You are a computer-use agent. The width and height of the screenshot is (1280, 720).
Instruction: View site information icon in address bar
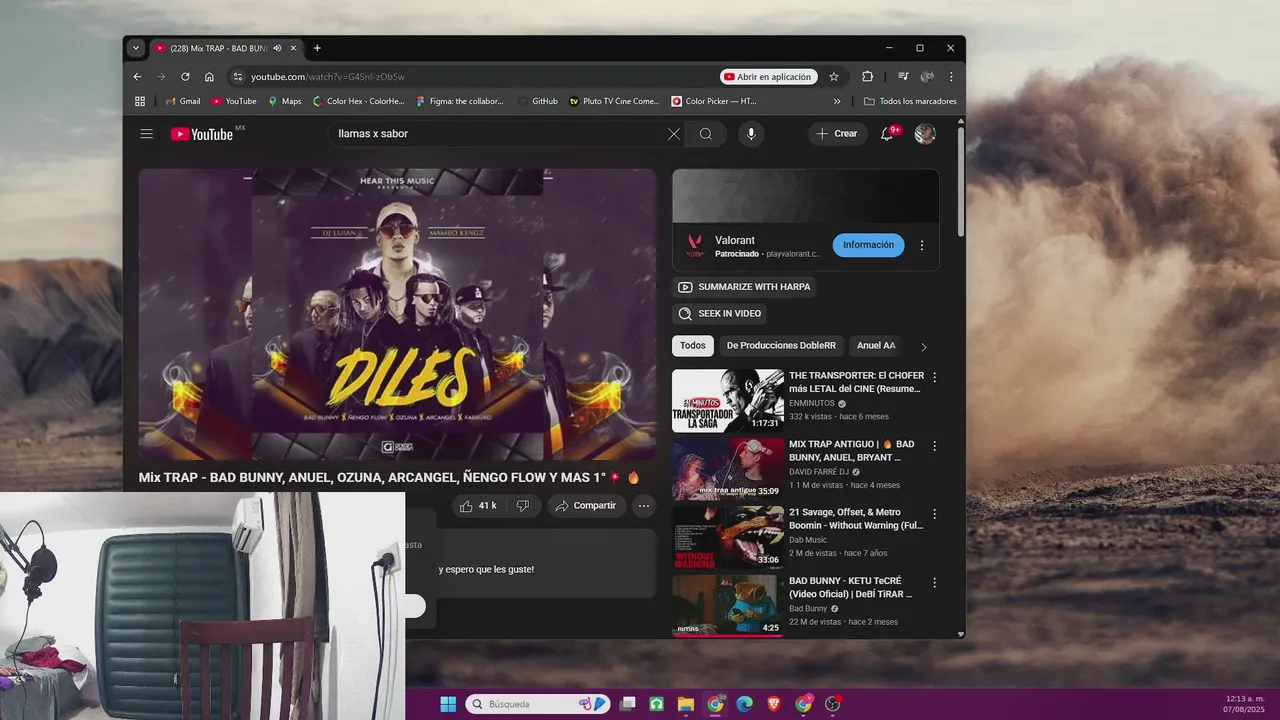point(237,77)
